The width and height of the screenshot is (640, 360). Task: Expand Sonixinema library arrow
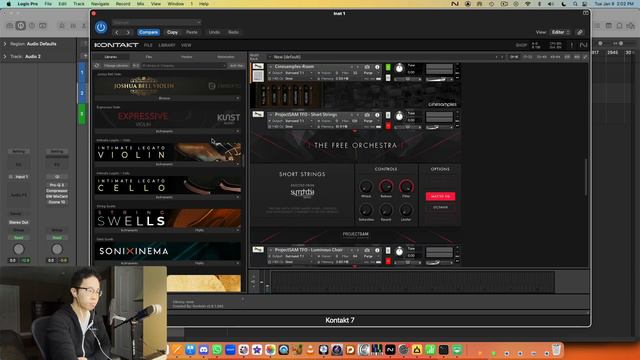pyautogui.click(x=238, y=263)
